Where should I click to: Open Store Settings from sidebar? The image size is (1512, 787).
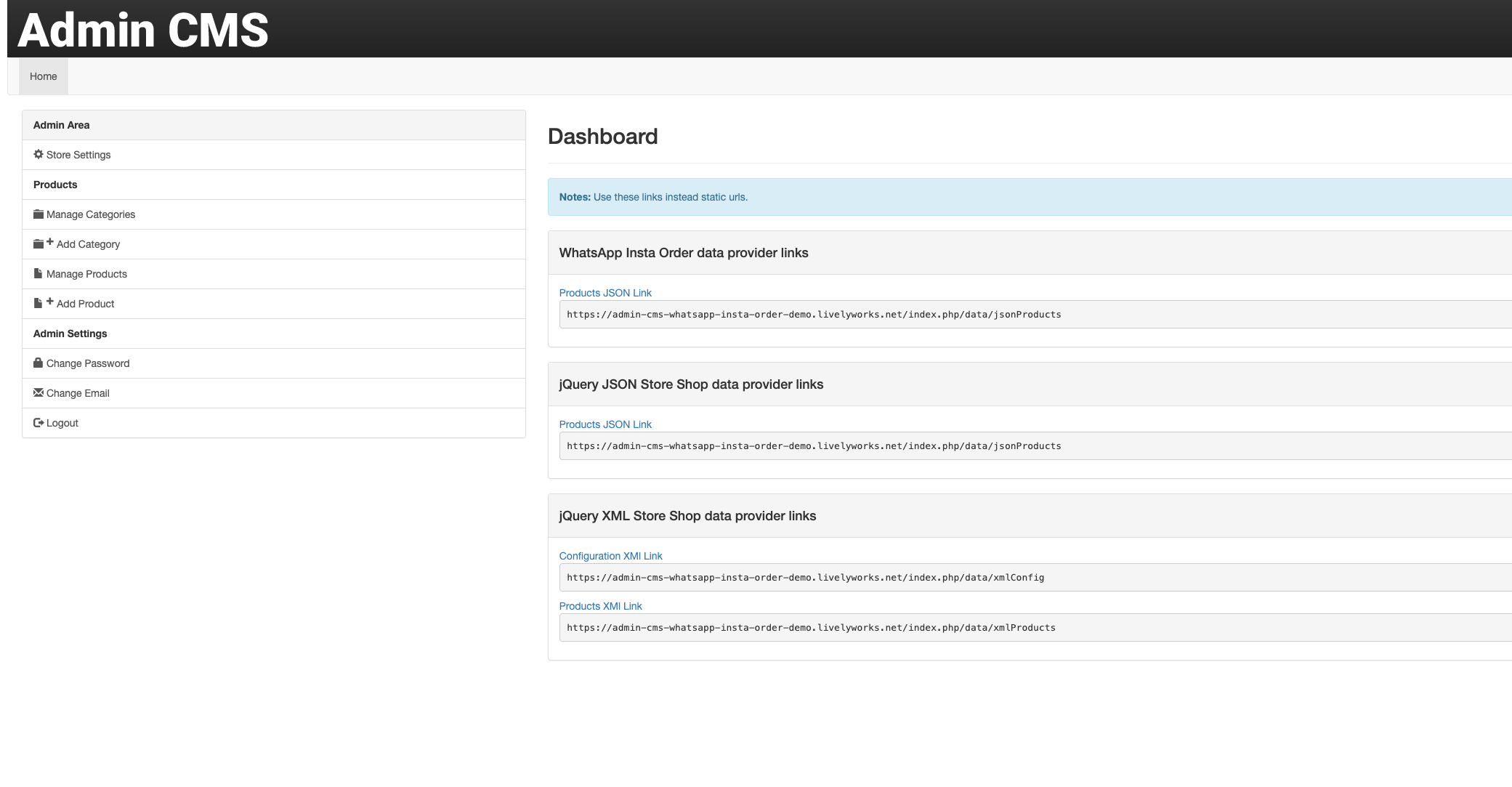78,155
